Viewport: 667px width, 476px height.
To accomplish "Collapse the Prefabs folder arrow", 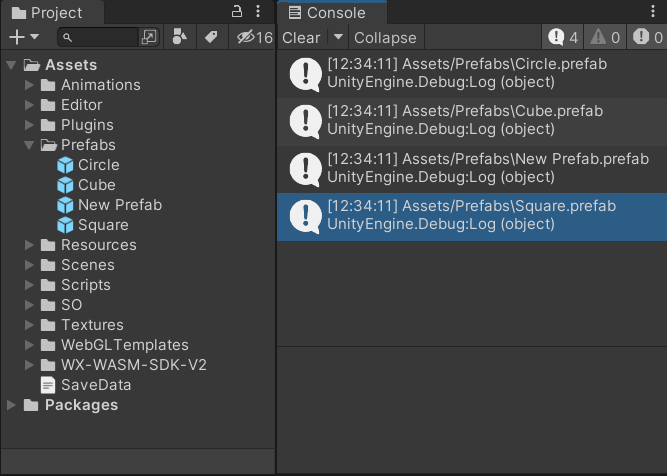I will coord(29,145).
